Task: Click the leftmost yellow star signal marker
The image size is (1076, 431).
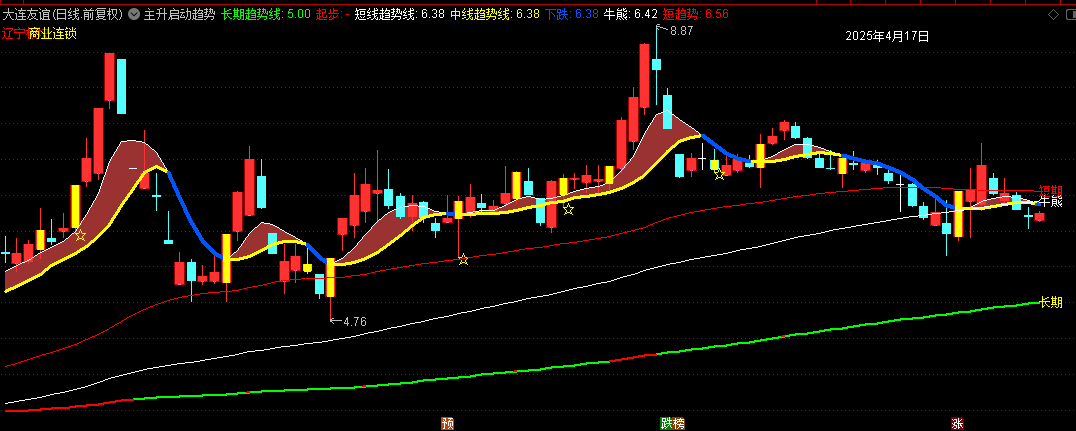Action: click(x=80, y=235)
